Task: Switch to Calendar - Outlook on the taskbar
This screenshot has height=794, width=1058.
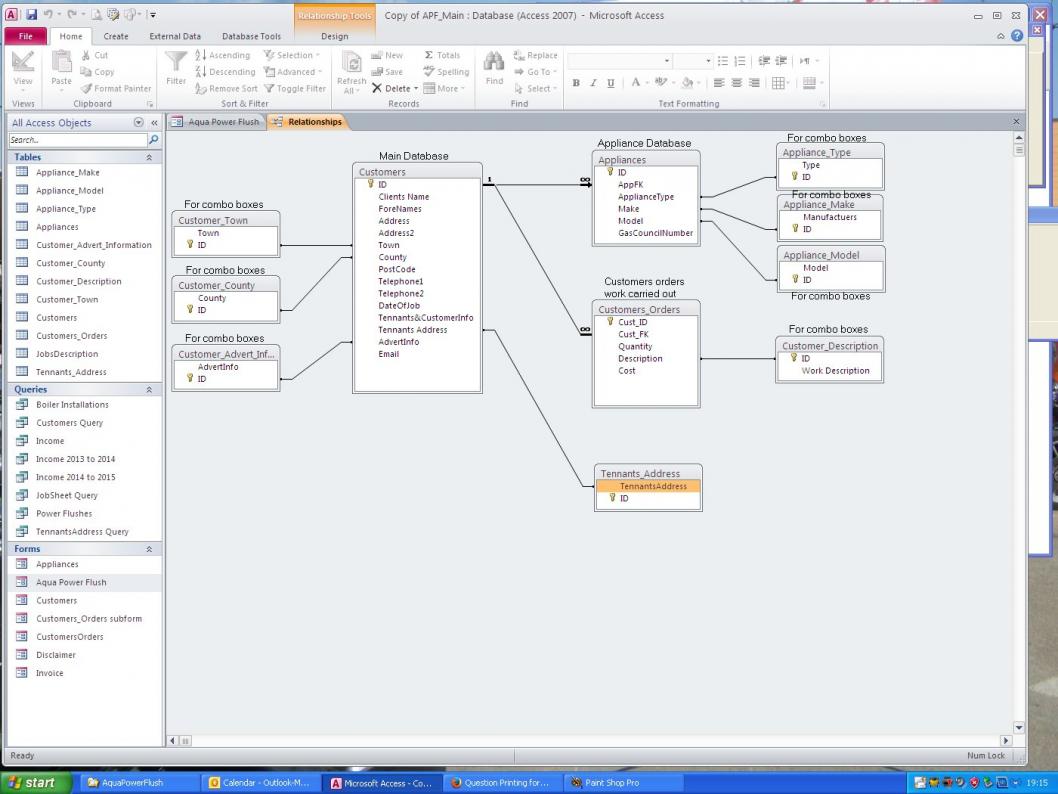Action: point(260,783)
